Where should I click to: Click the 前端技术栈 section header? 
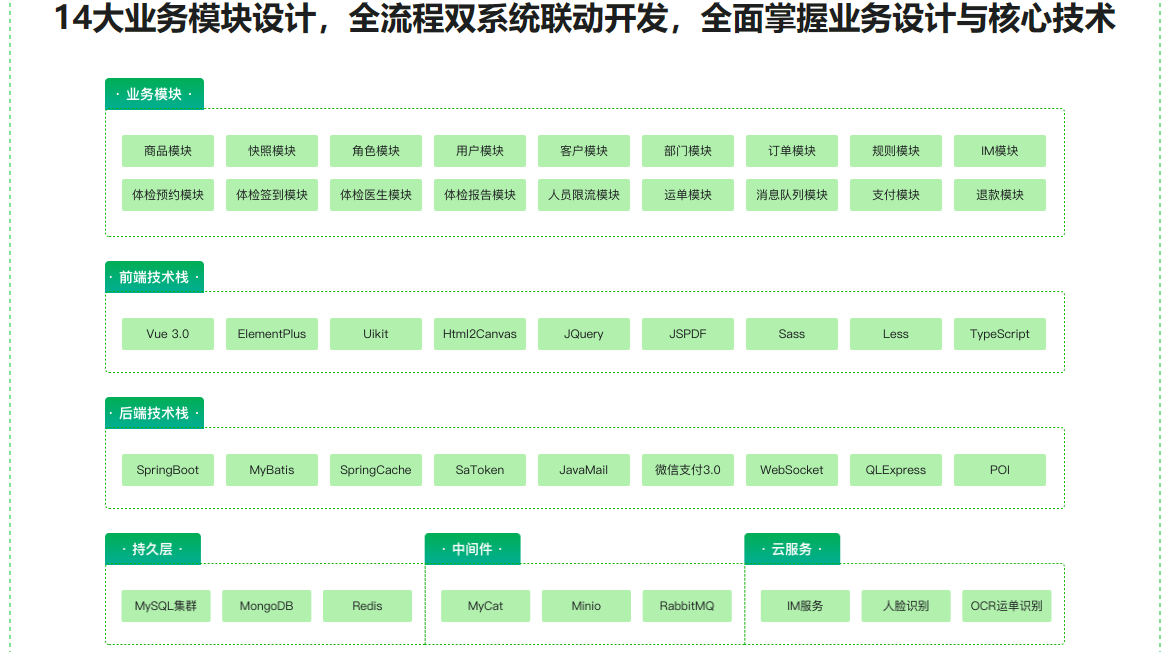click(154, 277)
